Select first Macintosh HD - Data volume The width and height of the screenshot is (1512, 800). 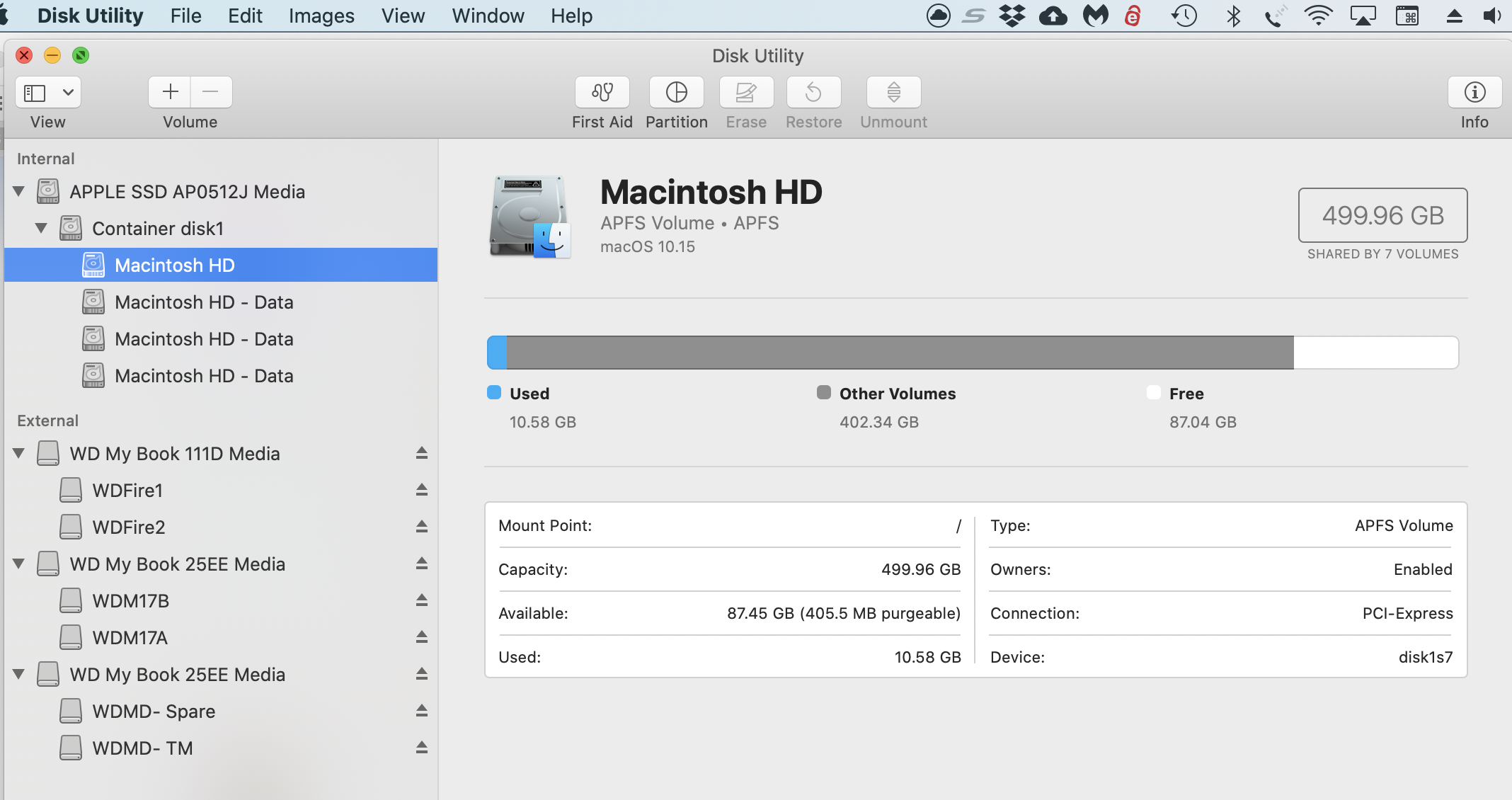[204, 302]
